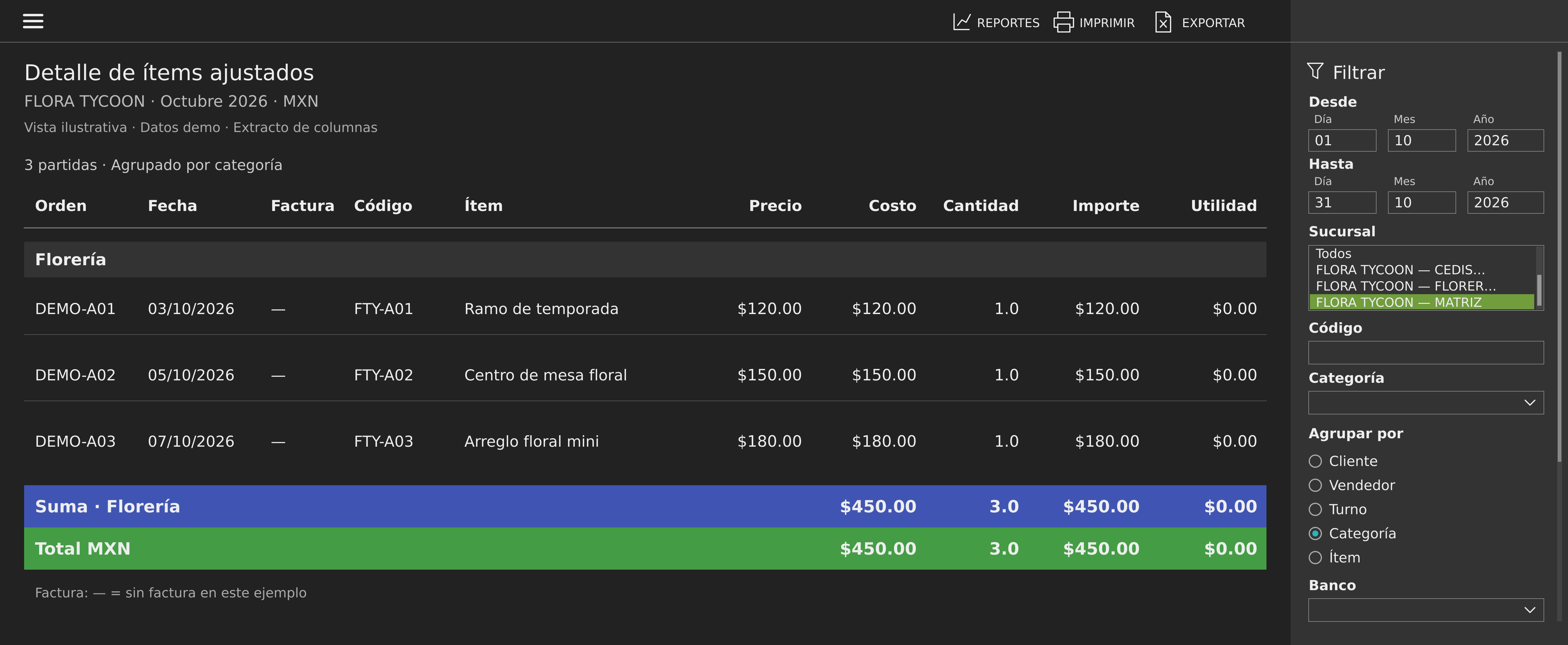
Task: Click Hasta Mes field
Action: (x=1421, y=203)
